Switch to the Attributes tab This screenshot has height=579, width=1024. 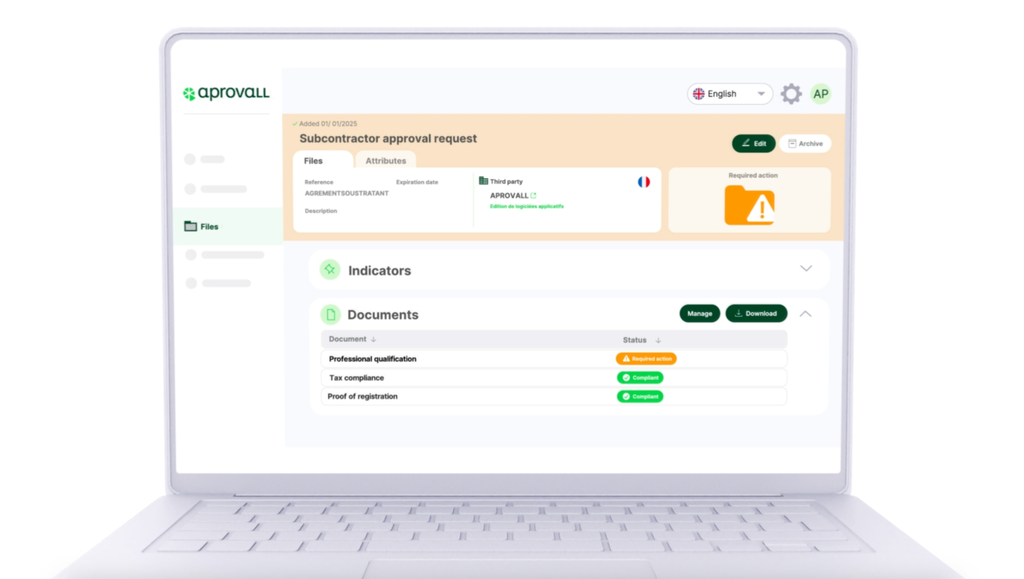pyautogui.click(x=385, y=161)
